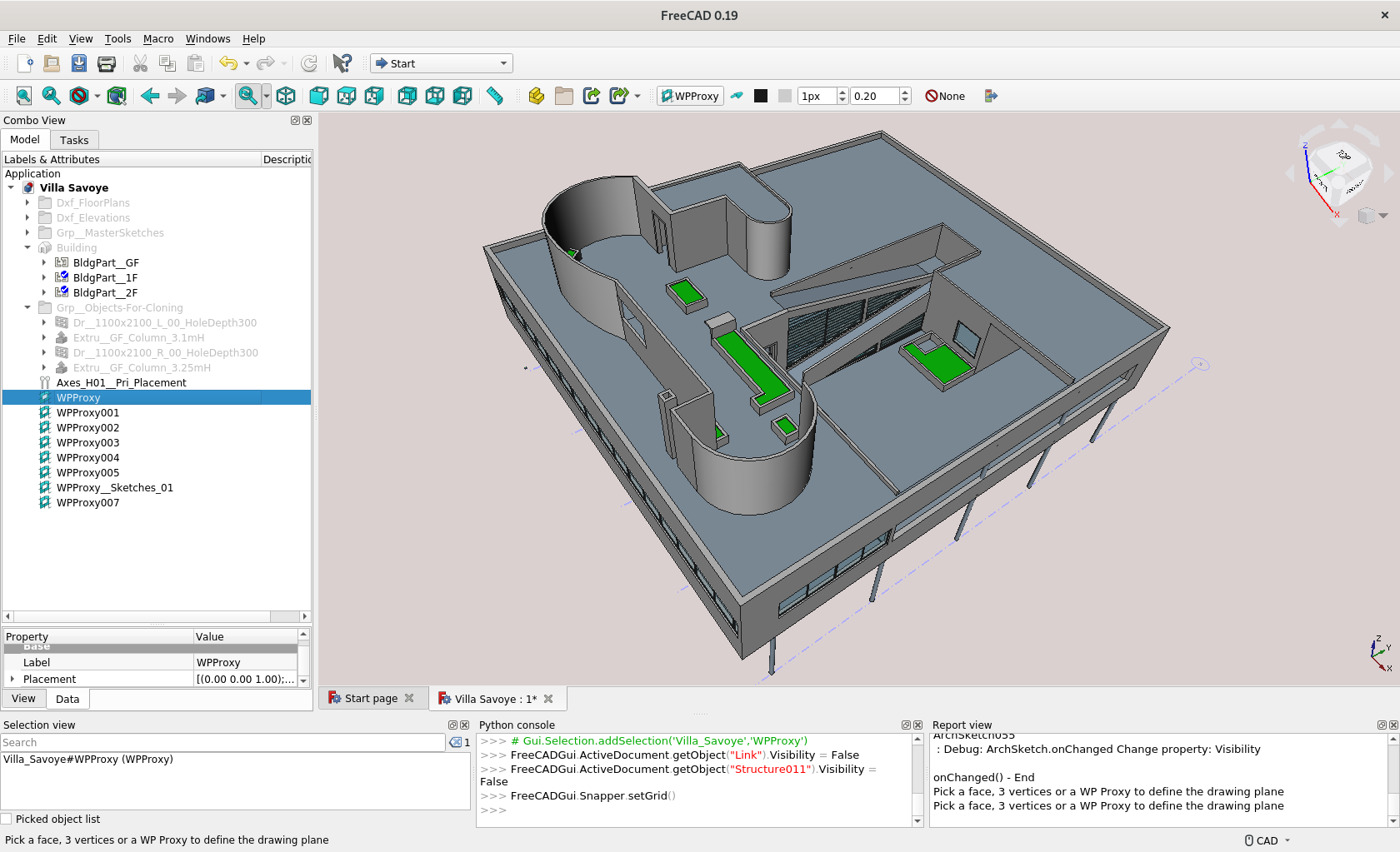Select WPProxy__Sketches_01 in the tree
The width and height of the screenshot is (1400, 852).
click(115, 488)
